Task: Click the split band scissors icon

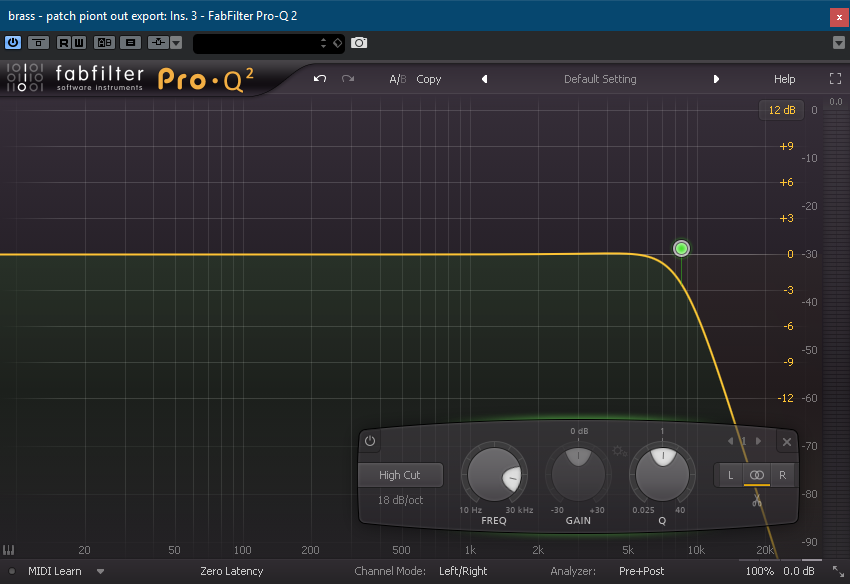Action: click(757, 500)
